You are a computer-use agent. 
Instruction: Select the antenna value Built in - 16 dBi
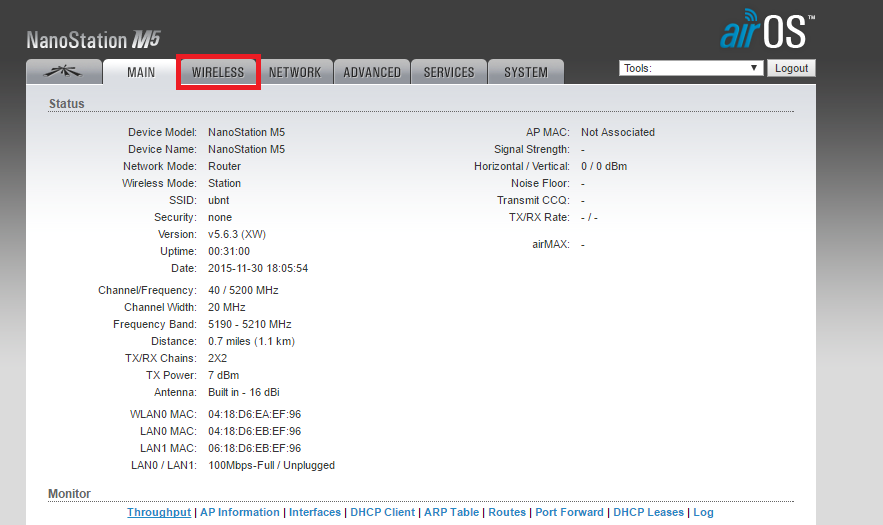tap(244, 392)
